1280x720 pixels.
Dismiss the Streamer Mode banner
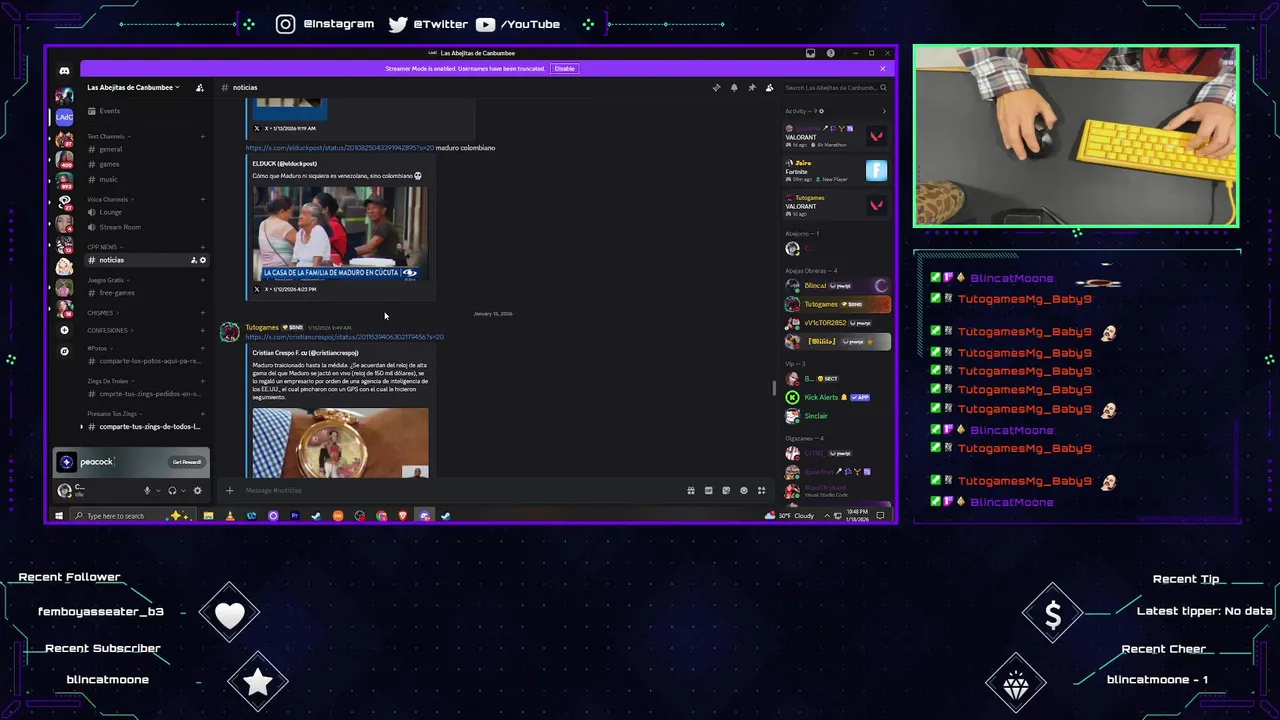(882, 69)
